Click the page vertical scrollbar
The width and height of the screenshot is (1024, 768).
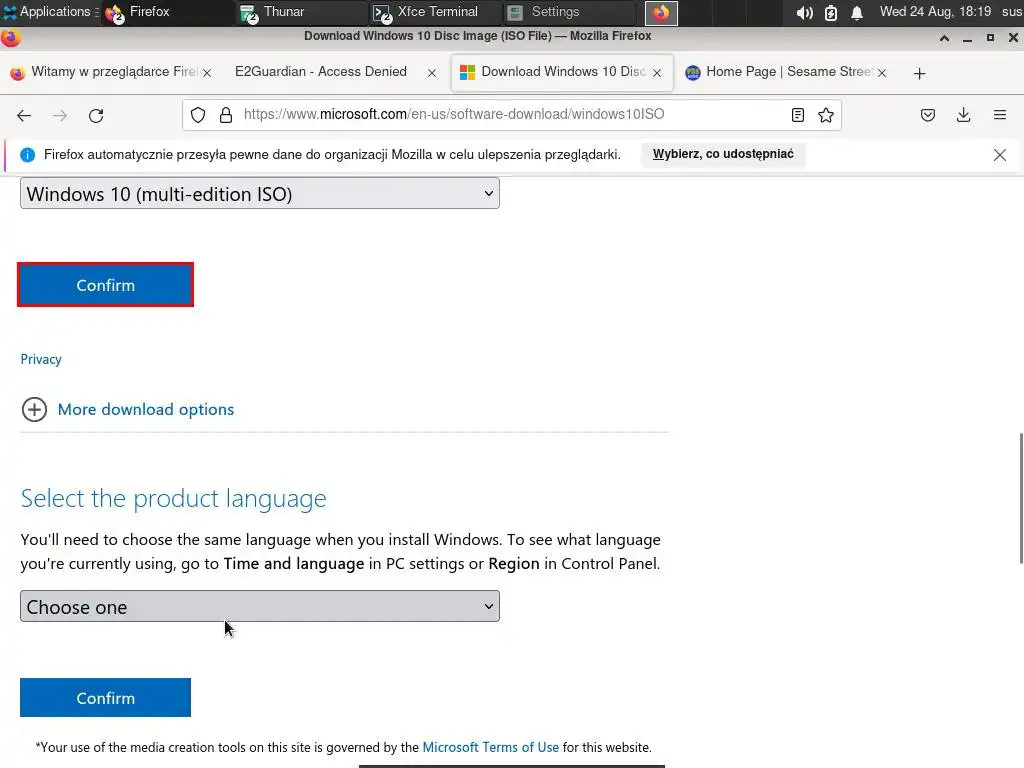coord(1021,498)
